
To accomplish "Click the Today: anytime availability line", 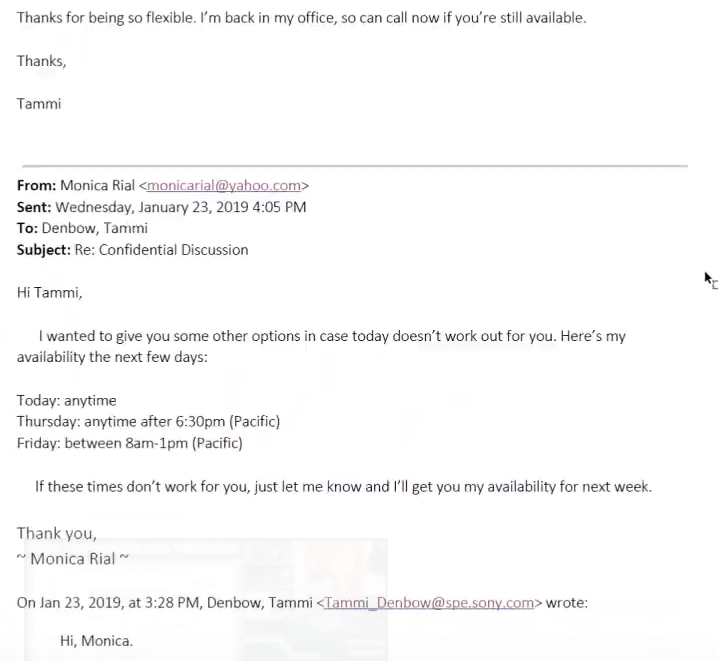I will [66, 401].
